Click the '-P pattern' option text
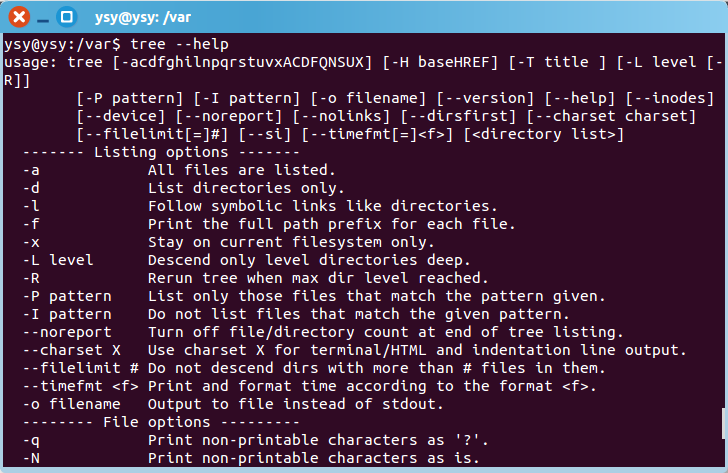The height and width of the screenshot is (473, 728). 66,296
